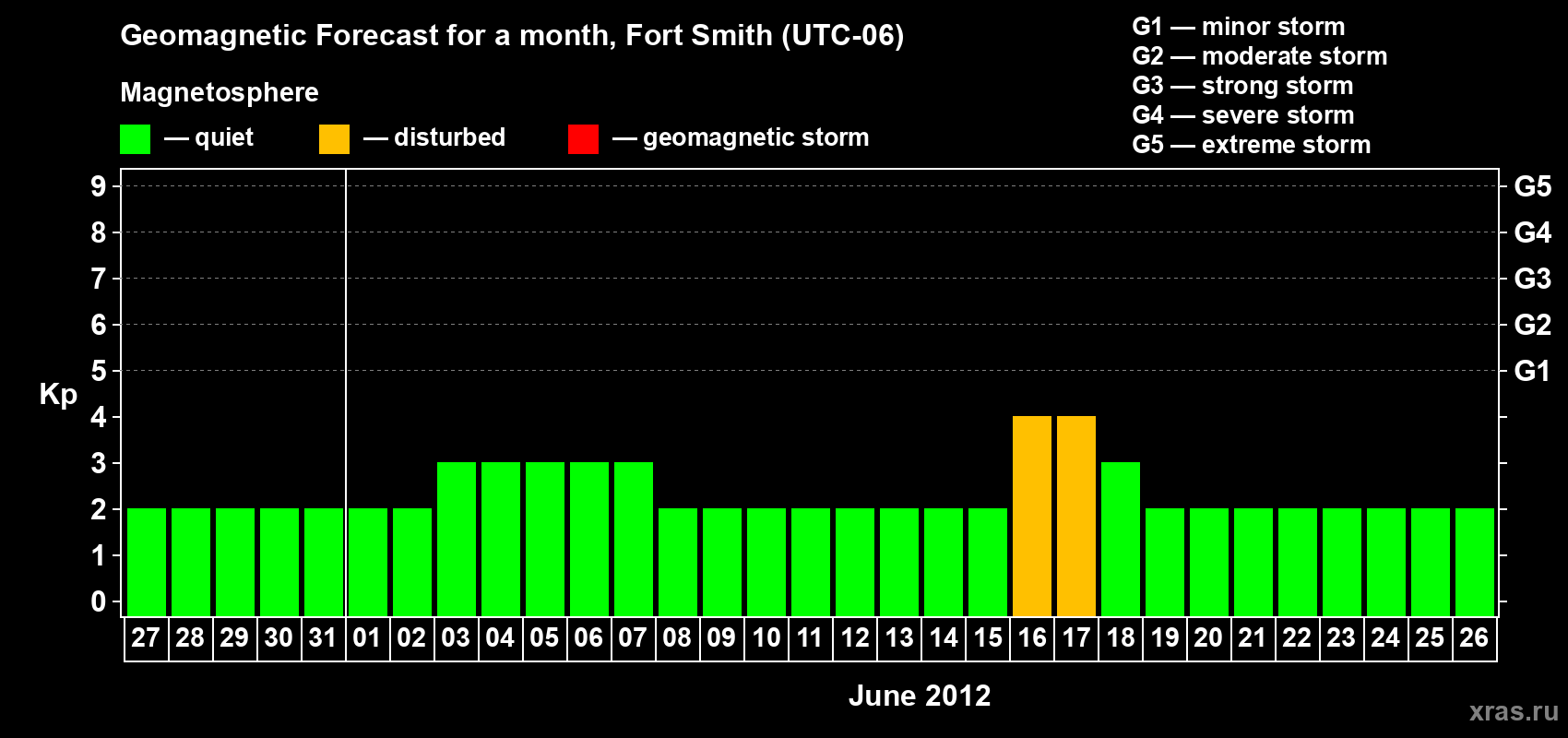Viewport: 1568px width, 738px height.
Task: Click the 'G3 — strong storm' legend text
Action: (x=1243, y=86)
